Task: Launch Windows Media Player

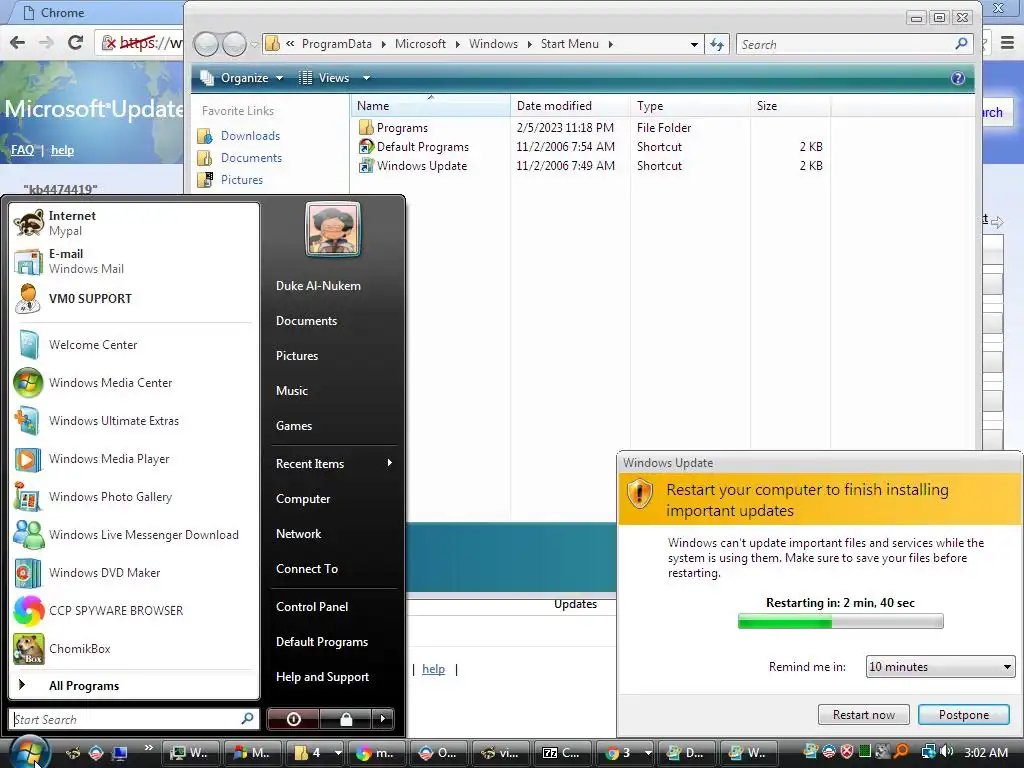Action: (x=134, y=458)
